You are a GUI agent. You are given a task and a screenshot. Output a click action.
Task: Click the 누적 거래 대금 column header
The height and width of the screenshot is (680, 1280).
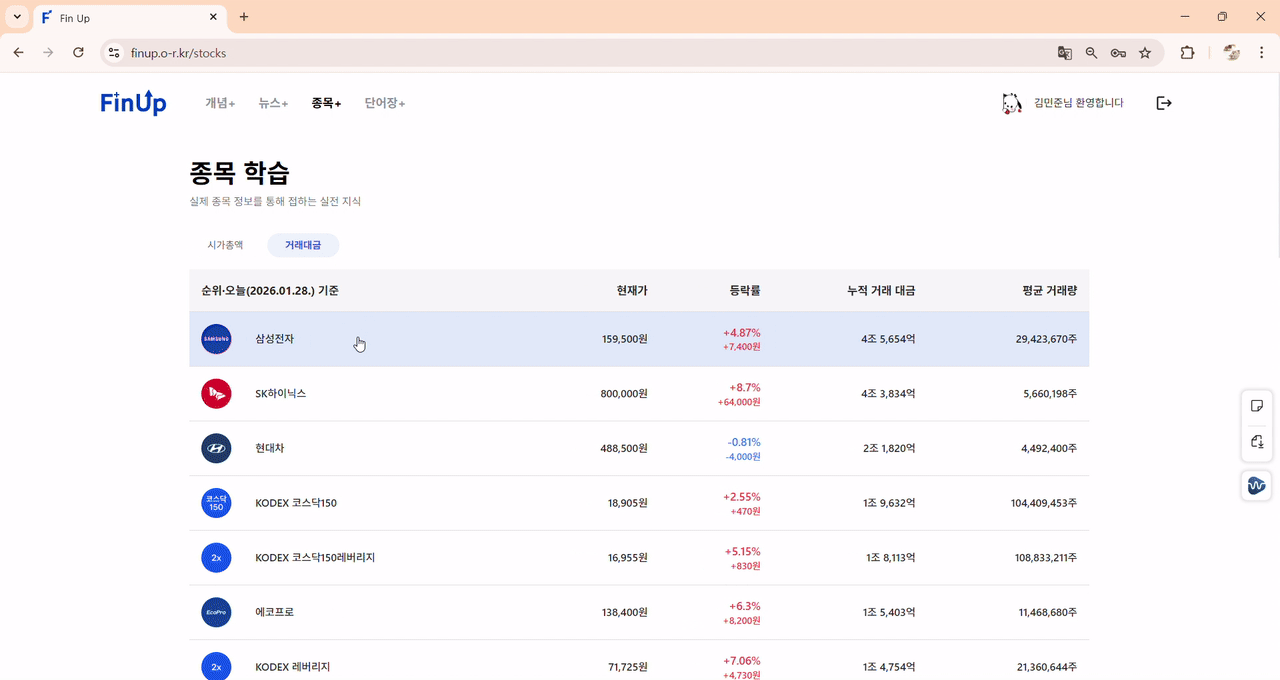(x=881, y=291)
